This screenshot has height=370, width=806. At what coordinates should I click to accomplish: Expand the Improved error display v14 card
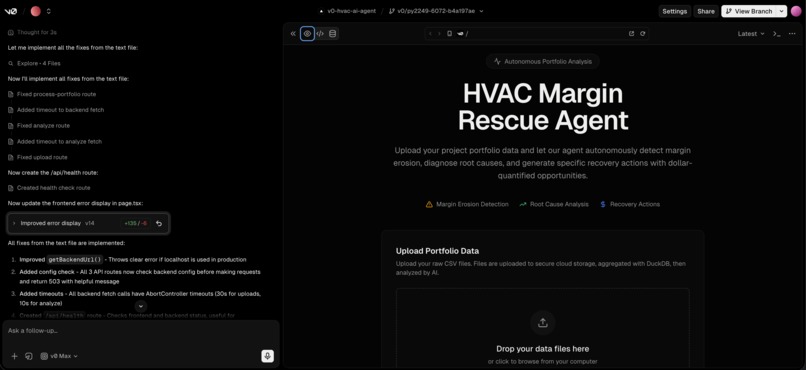pyautogui.click(x=88, y=224)
